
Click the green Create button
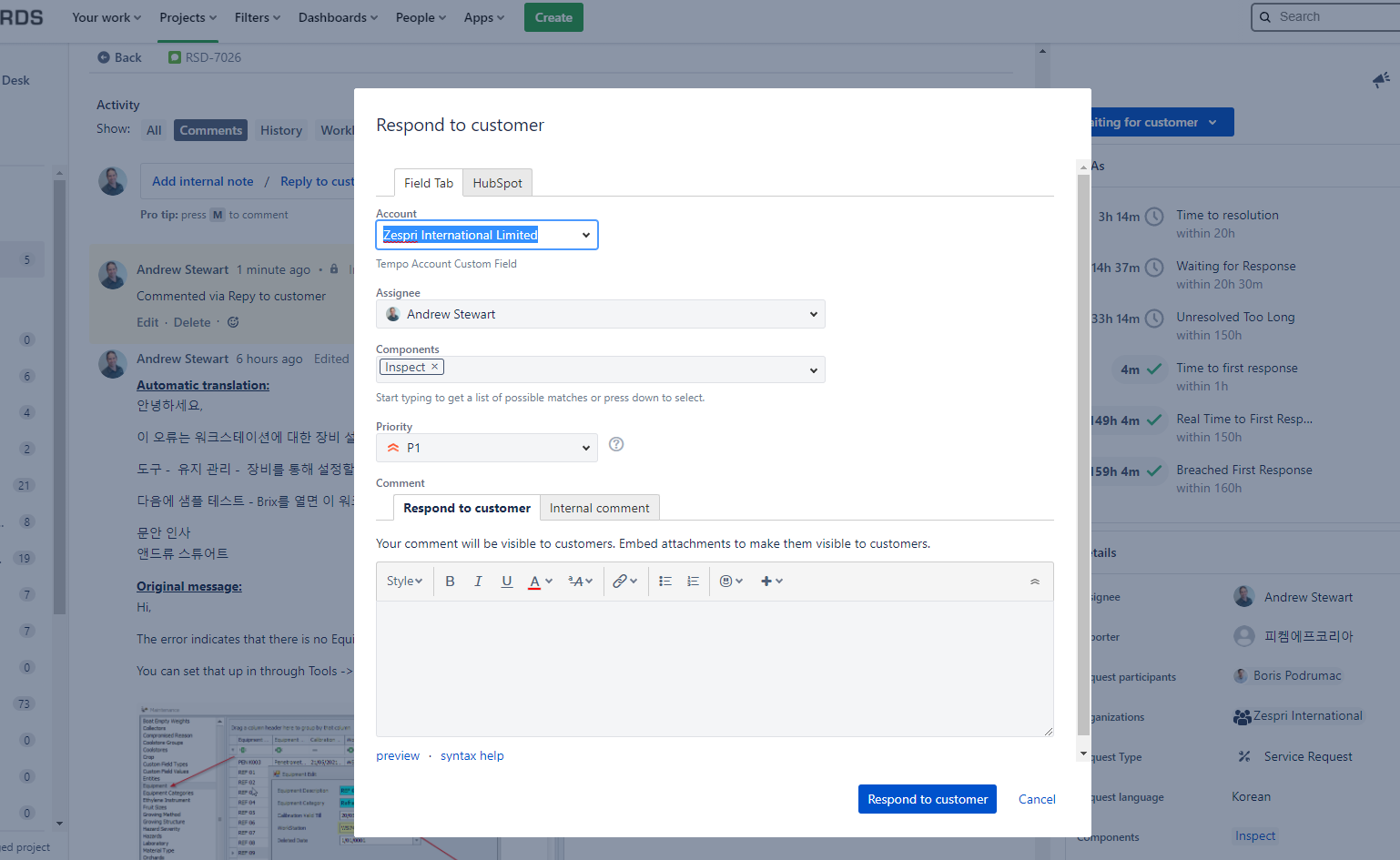(x=553, y=17)
